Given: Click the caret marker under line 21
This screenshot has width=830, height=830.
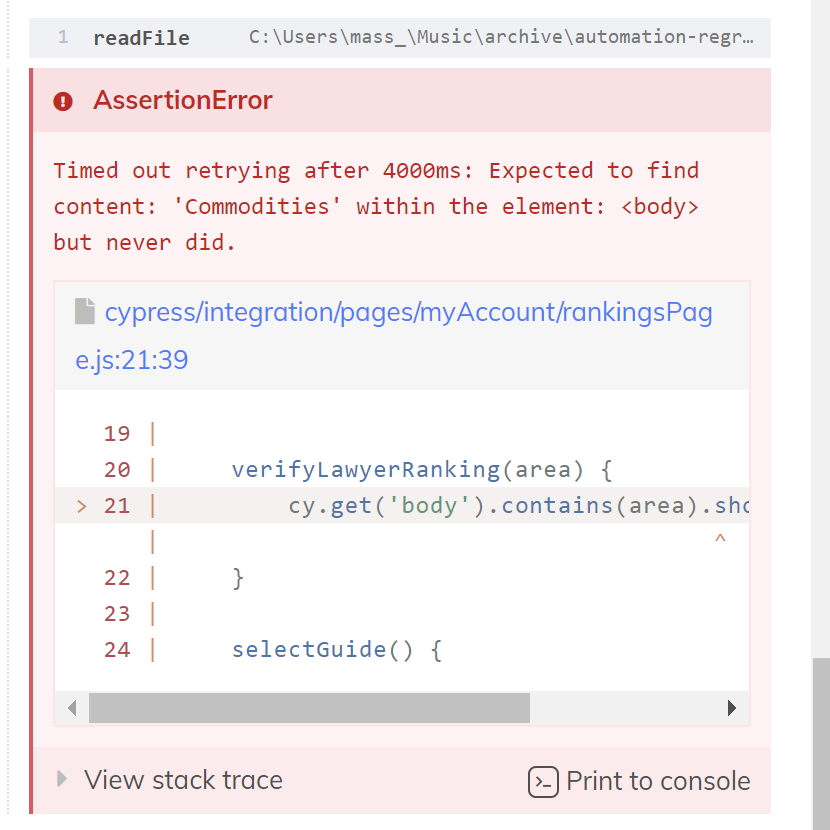Looking at the screenshot, I should (x=720, y=540).
